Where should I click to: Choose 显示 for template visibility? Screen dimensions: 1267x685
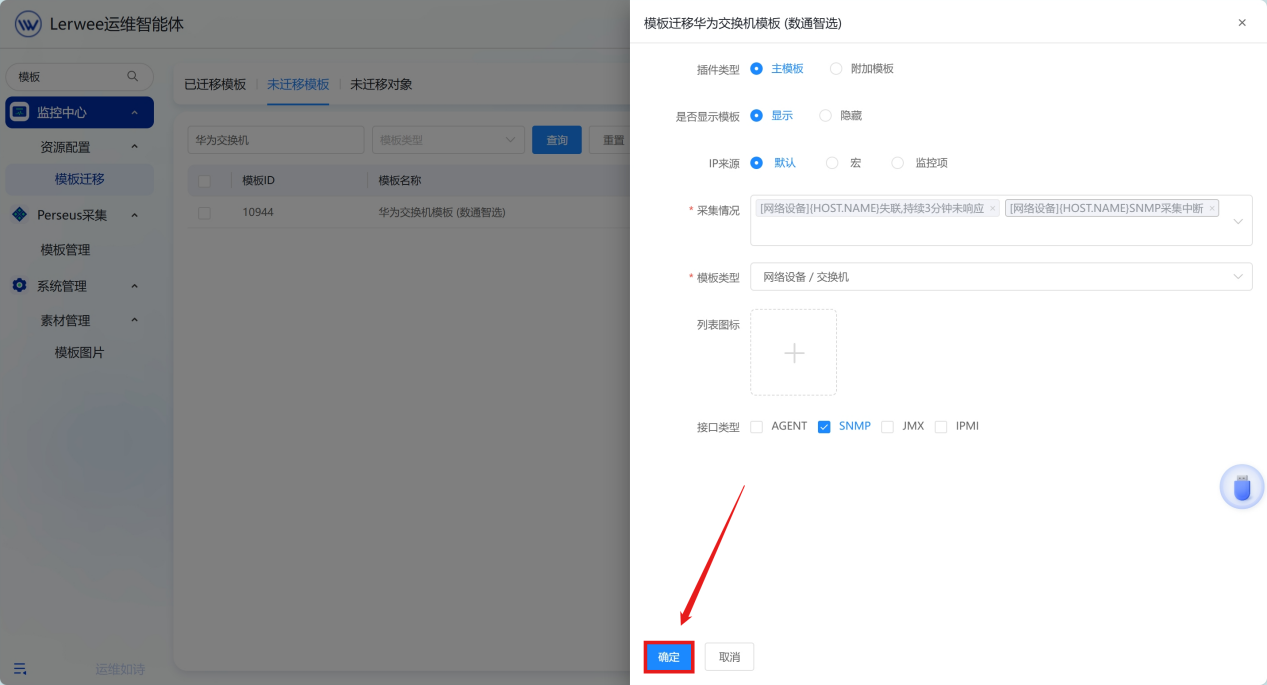(757, 115)
